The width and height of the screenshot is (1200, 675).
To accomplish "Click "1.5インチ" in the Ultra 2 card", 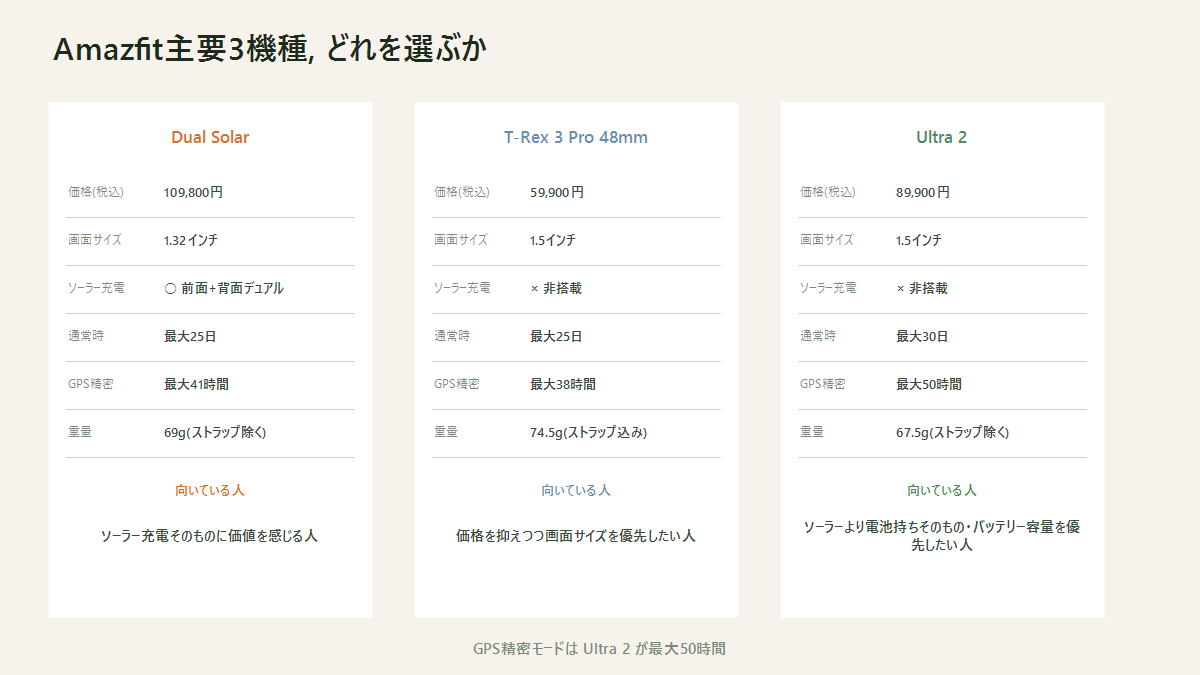I will tap(919, 240).
